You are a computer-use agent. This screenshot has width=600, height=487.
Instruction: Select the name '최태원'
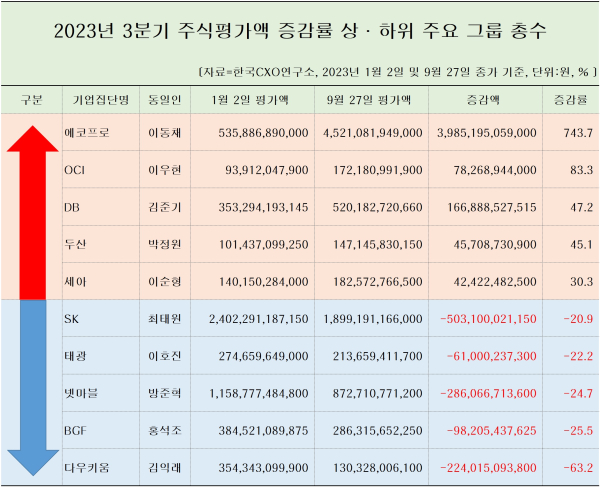[x=165, y=319]
